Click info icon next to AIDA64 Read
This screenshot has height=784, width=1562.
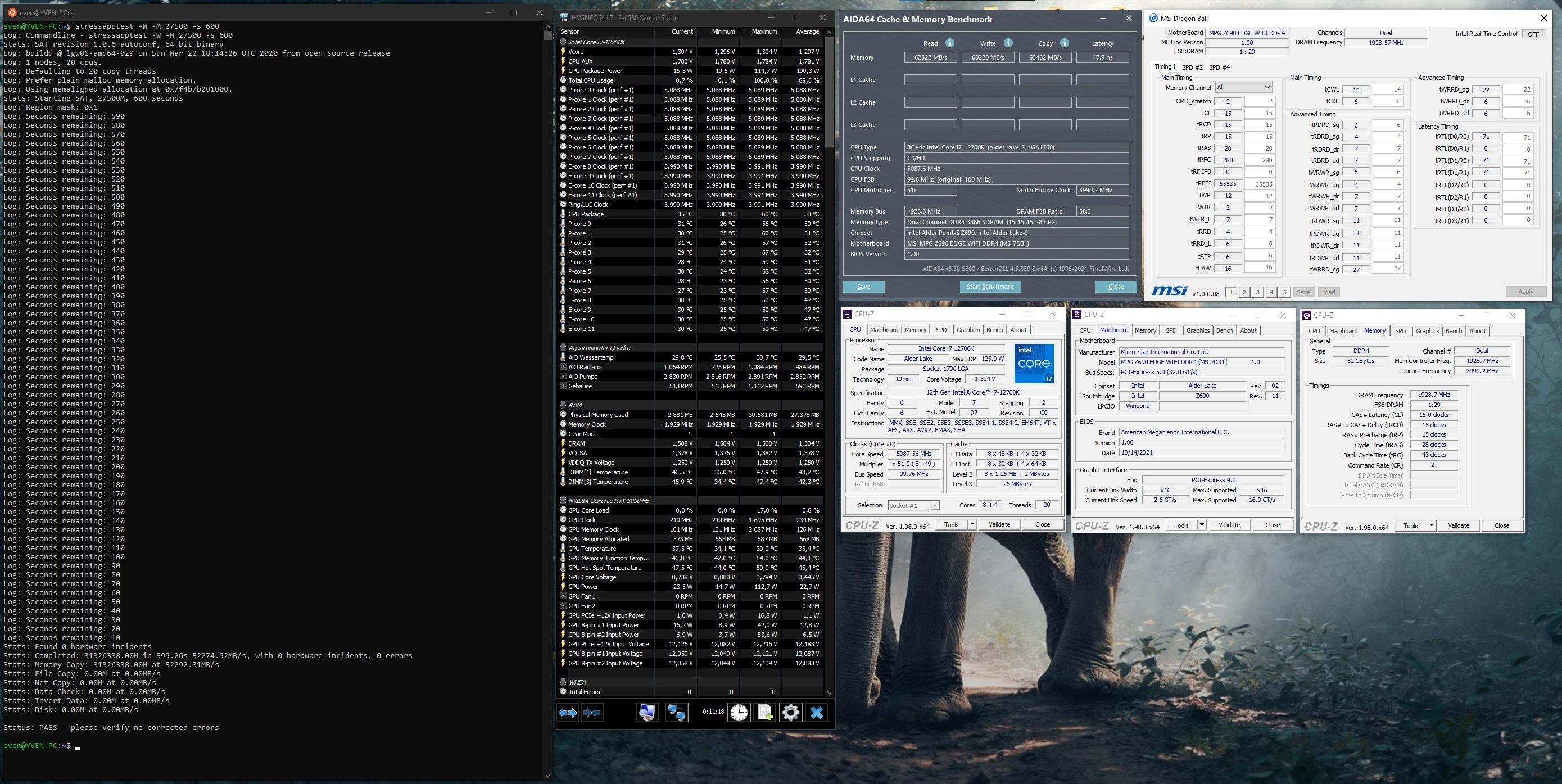click(x=949, y=43)
